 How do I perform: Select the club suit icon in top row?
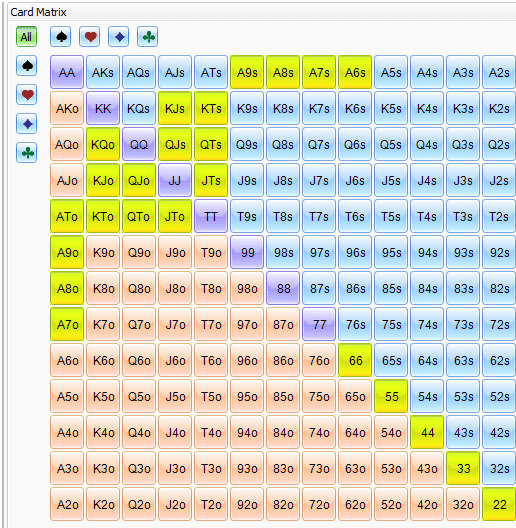pyautogui.click(x=148, y=36)
